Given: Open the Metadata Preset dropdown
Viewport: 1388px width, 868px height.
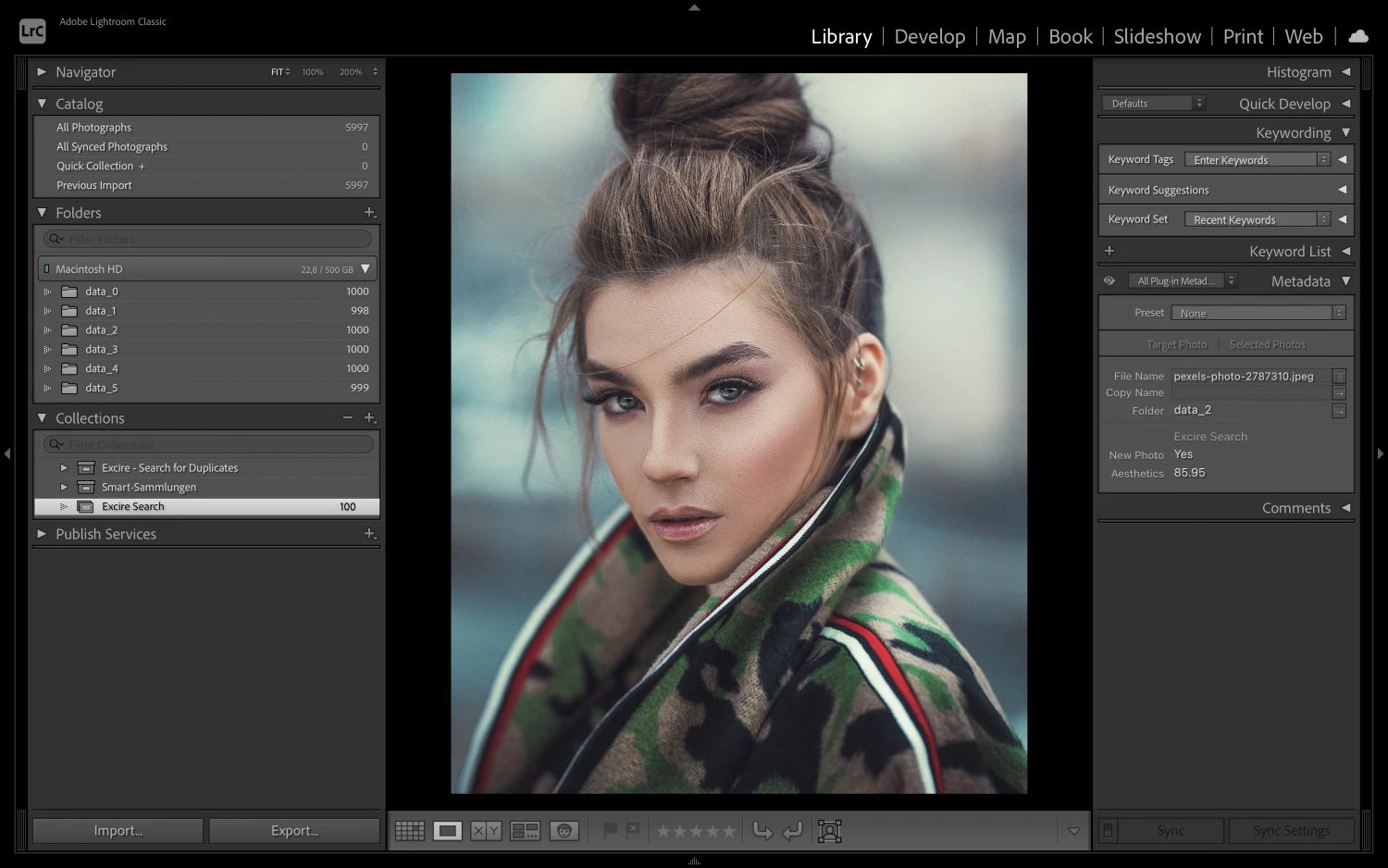Looking at the screenshot, I should (1258, 313).
